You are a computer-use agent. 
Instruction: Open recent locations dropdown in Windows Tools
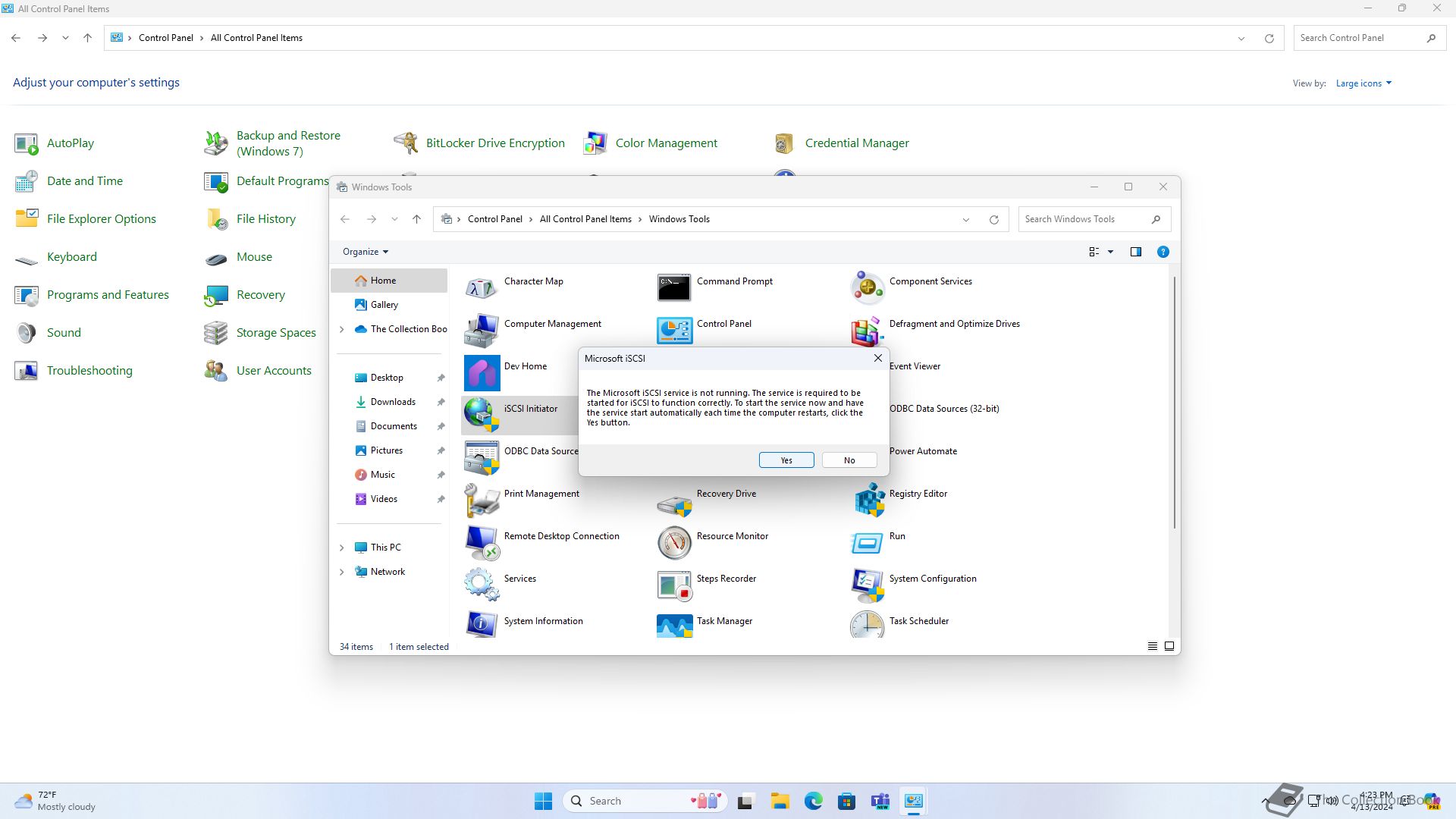pyautogui.click(x=394, y=219)
